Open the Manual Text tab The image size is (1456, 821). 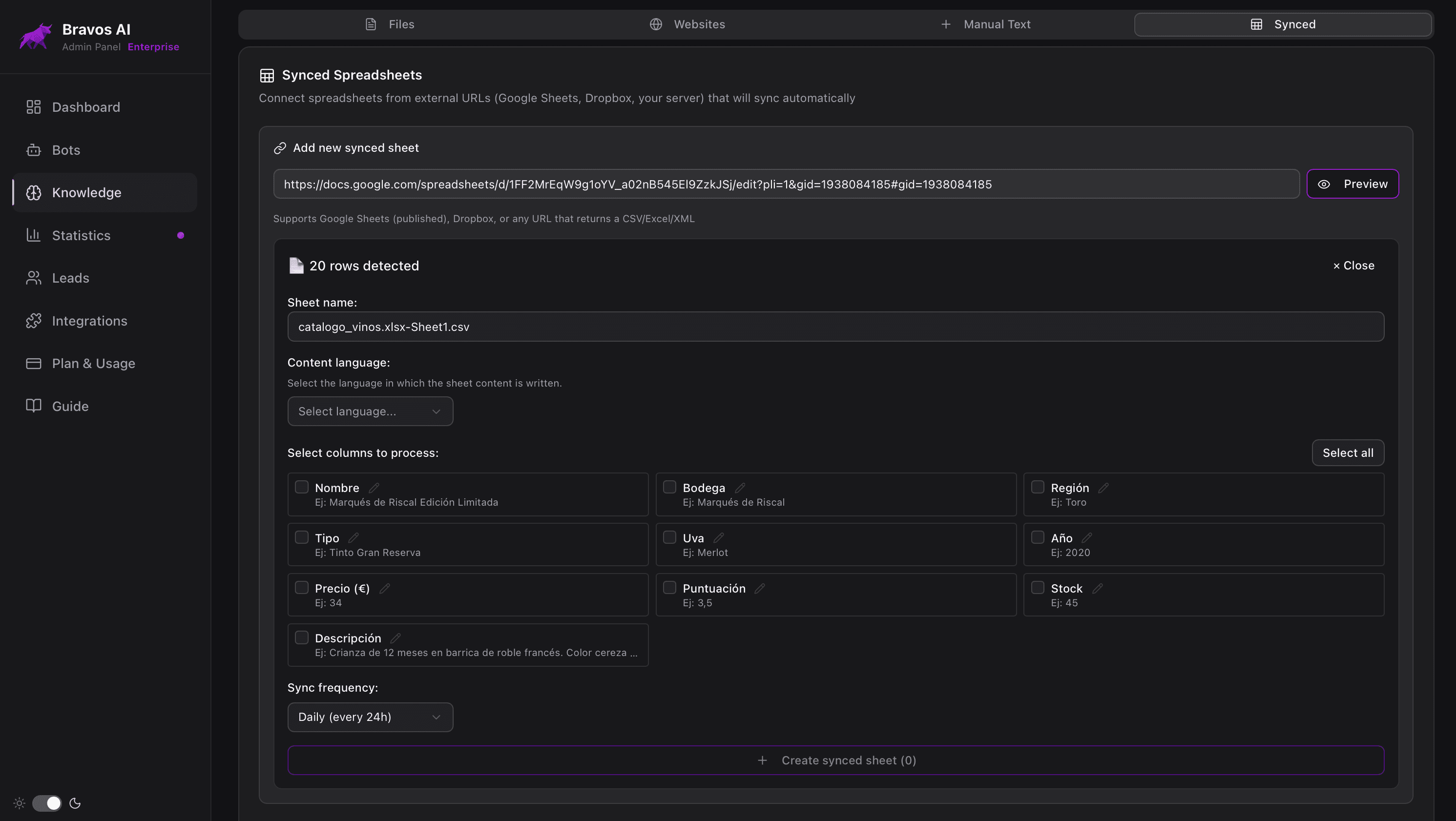point(985,24)
